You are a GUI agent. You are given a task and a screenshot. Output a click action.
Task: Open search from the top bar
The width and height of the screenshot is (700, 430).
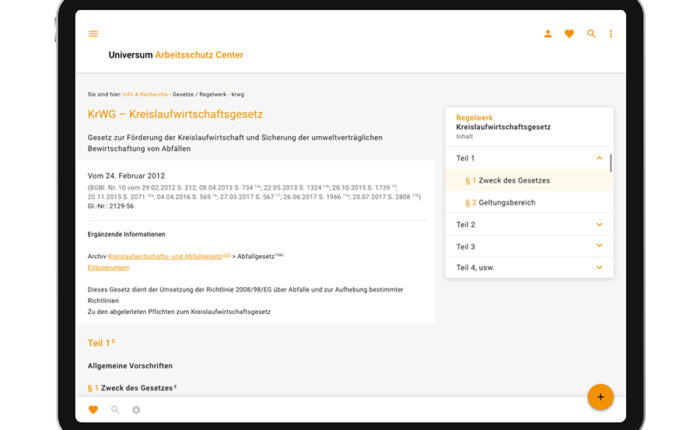(x=591, y=34)
